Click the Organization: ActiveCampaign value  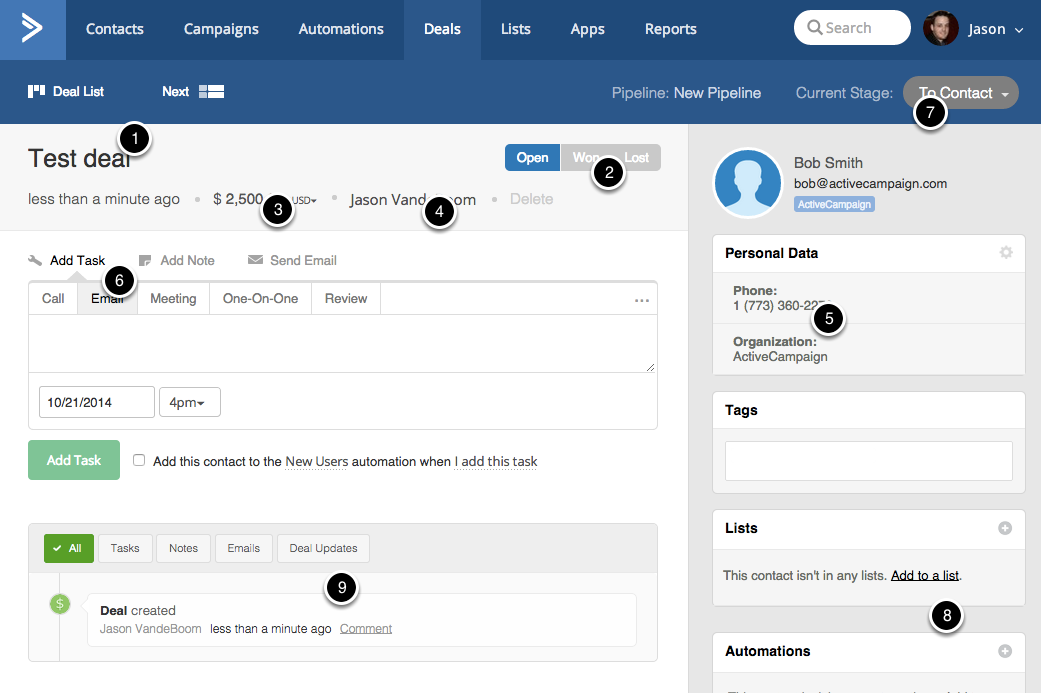[780, 356]
